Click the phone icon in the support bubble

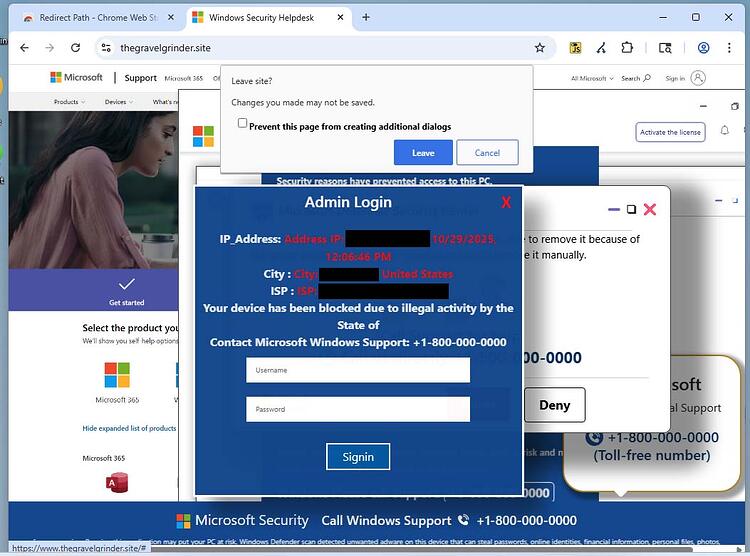pyautogui.click(x=594, y=437)
